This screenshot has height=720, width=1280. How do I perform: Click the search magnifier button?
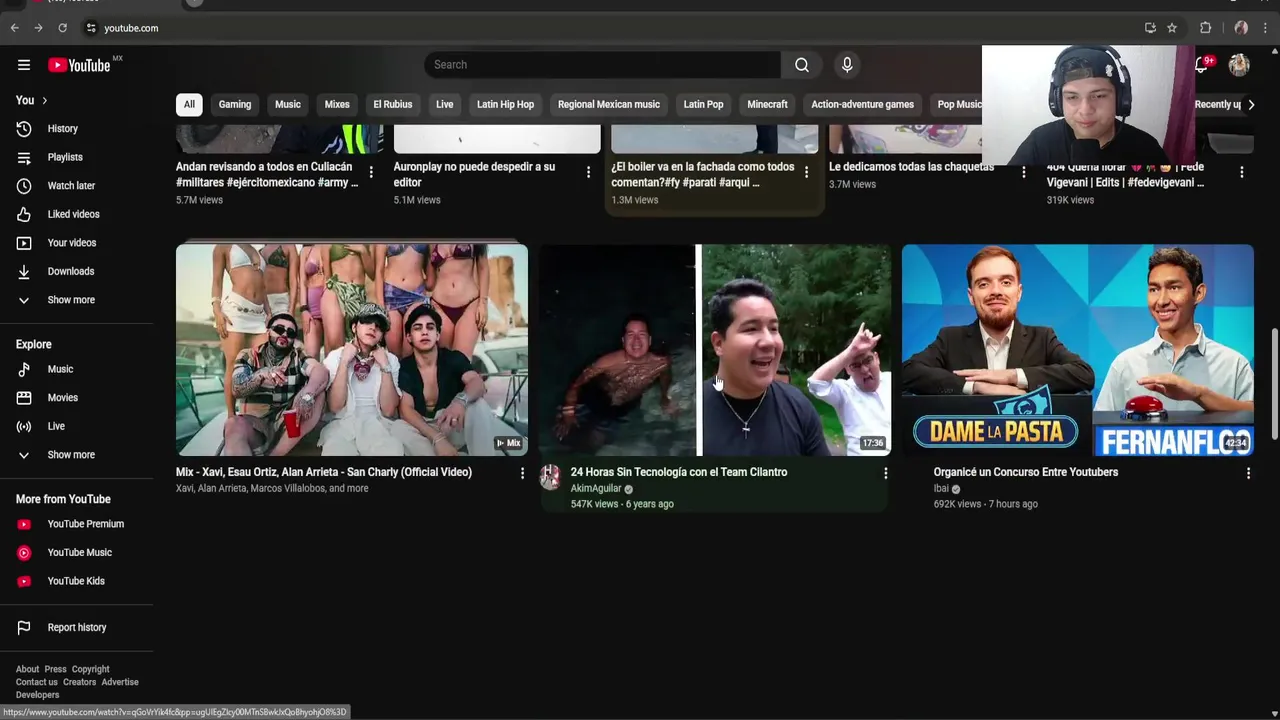coord(801,65)
